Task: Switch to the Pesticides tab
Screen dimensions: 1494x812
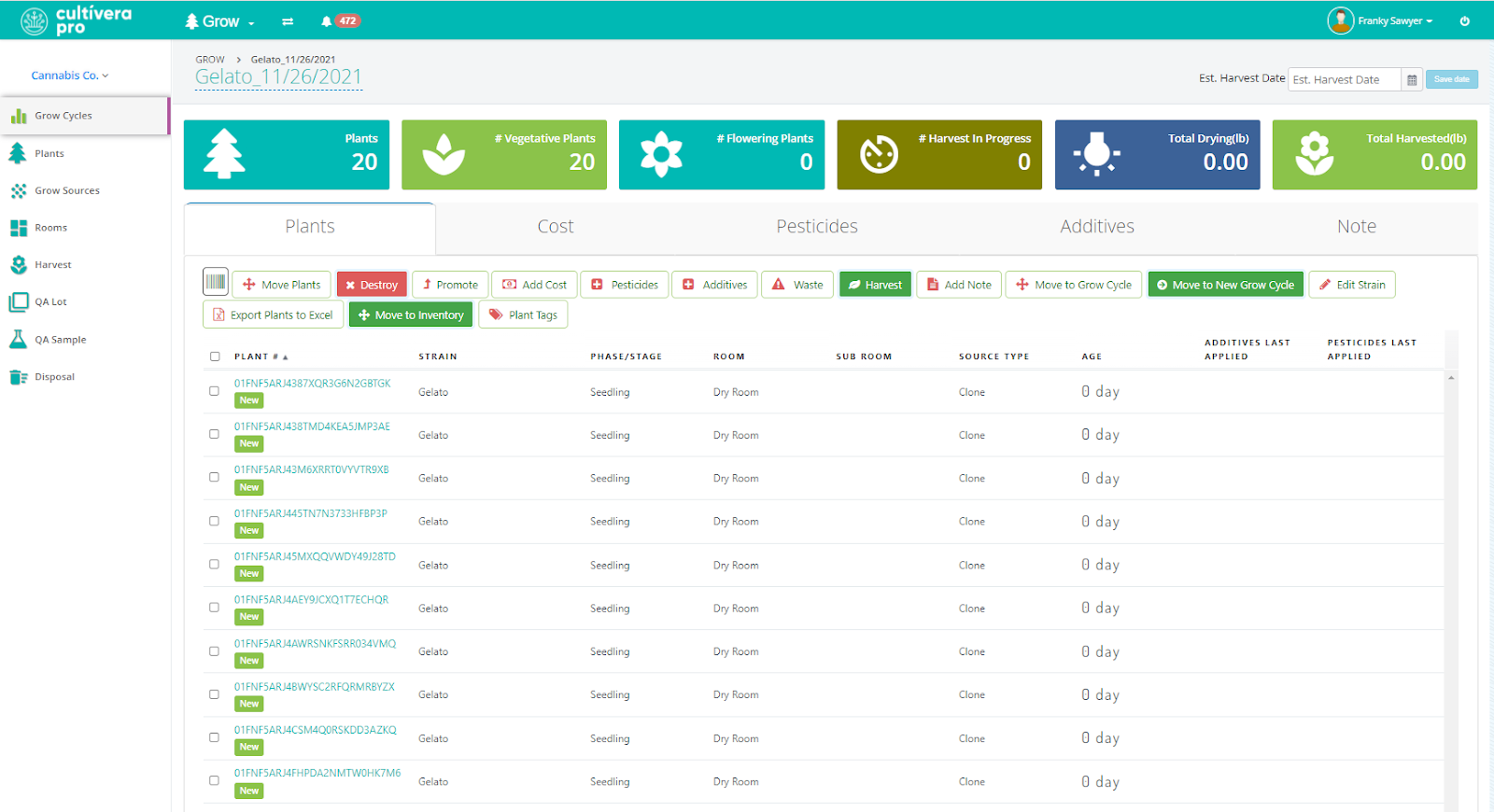Action: point(817,227)
